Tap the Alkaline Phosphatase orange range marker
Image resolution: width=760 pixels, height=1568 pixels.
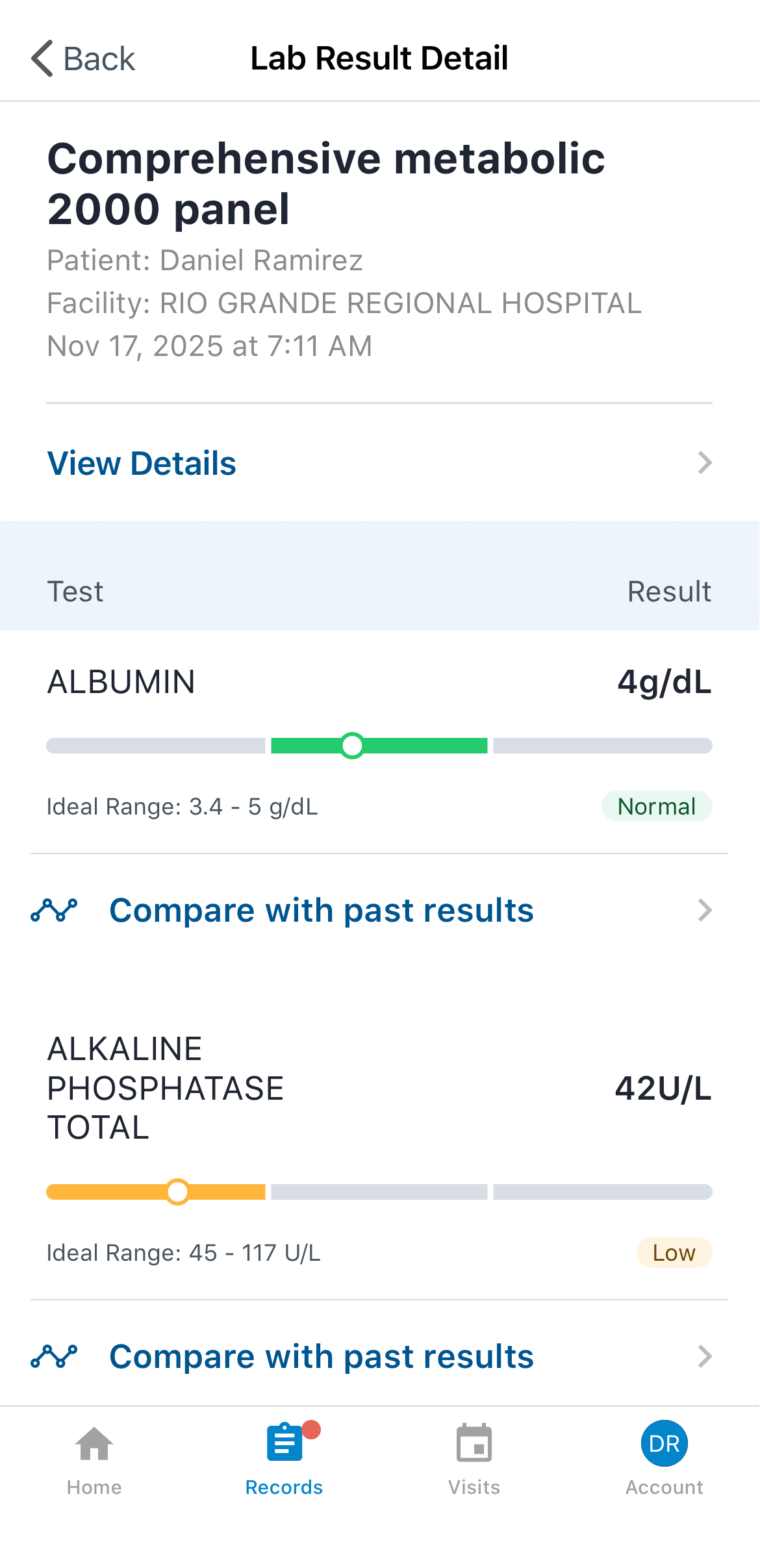[x=177, y=1192]
